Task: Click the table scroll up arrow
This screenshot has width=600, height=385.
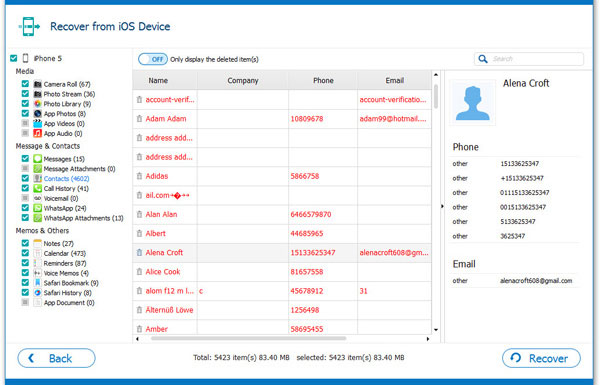Action: tap(436, 75)
